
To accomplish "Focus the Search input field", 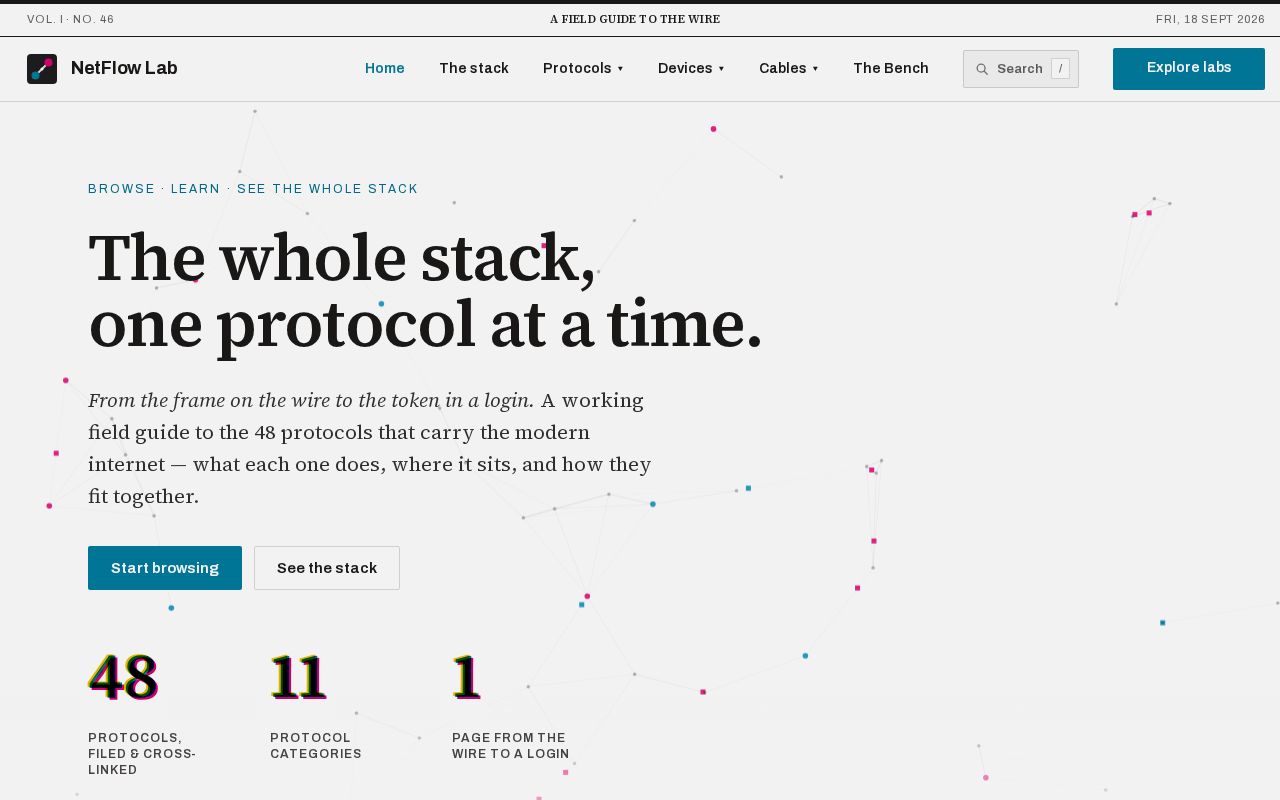I will coord(1021,69).
